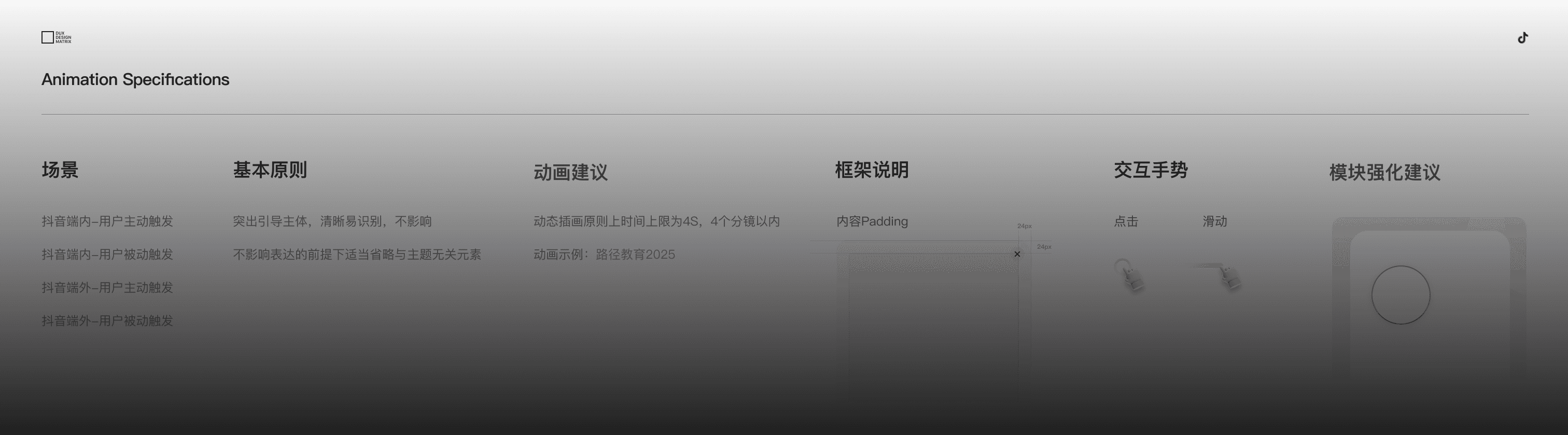Select the 框架说明 heading

872,170
